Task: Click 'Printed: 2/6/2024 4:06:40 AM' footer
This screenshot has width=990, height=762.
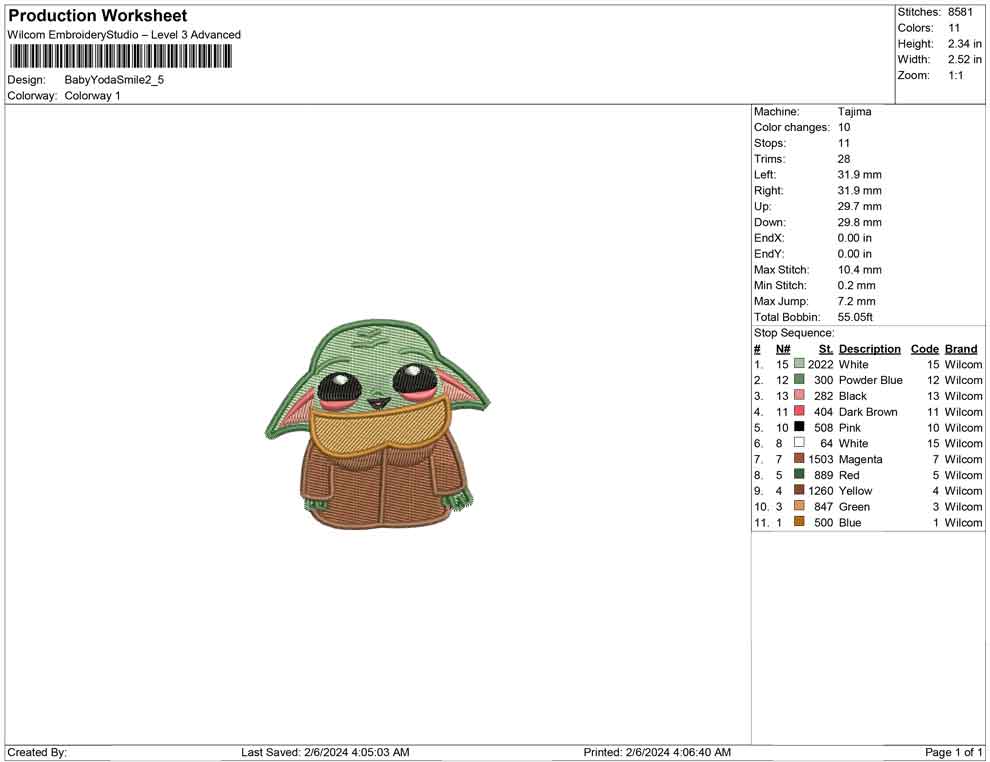Action: pyautogui.click(x=657, y=752)
